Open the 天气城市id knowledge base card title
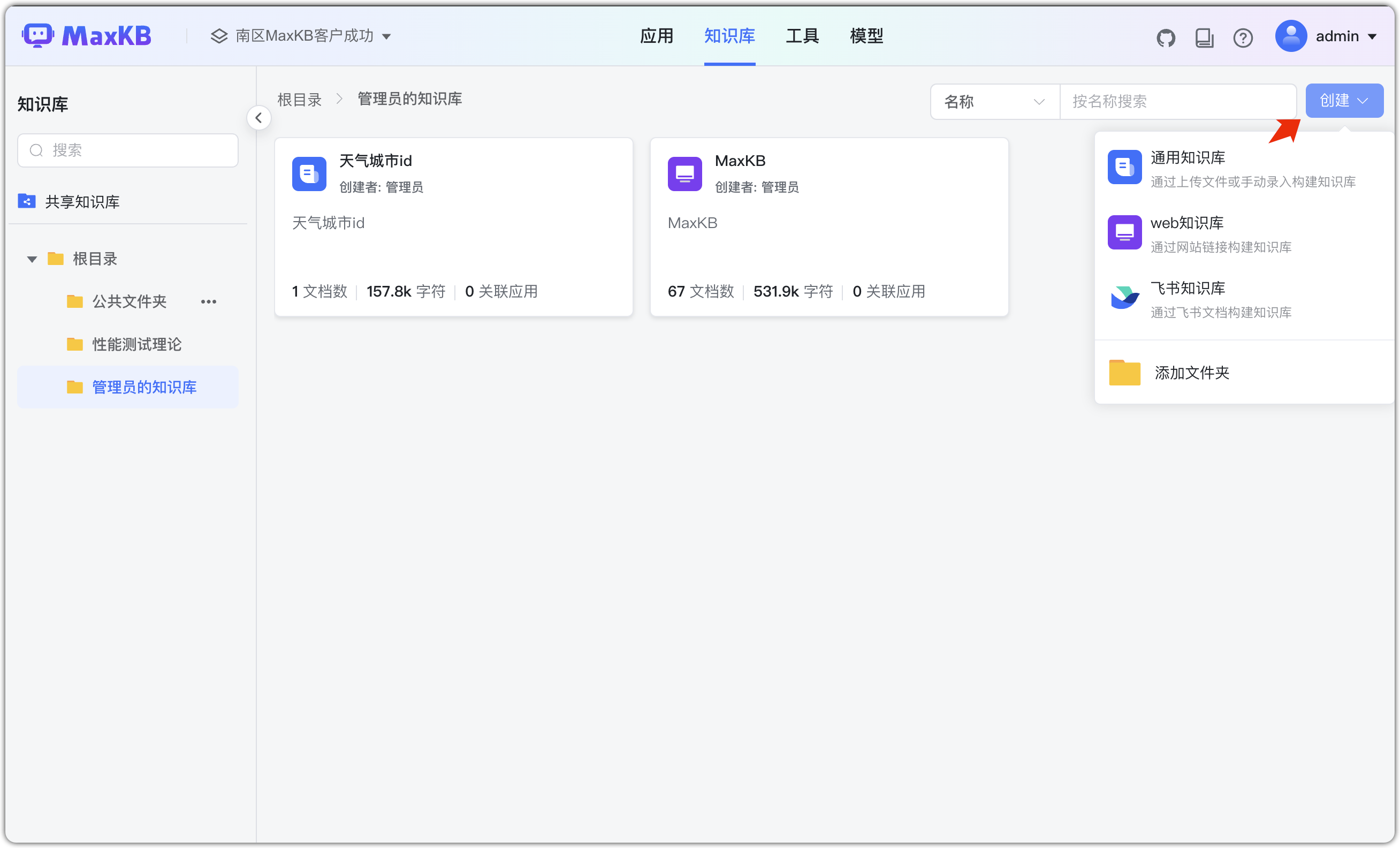This screenshot has width=1400, height=848. [x=375, y=161]
